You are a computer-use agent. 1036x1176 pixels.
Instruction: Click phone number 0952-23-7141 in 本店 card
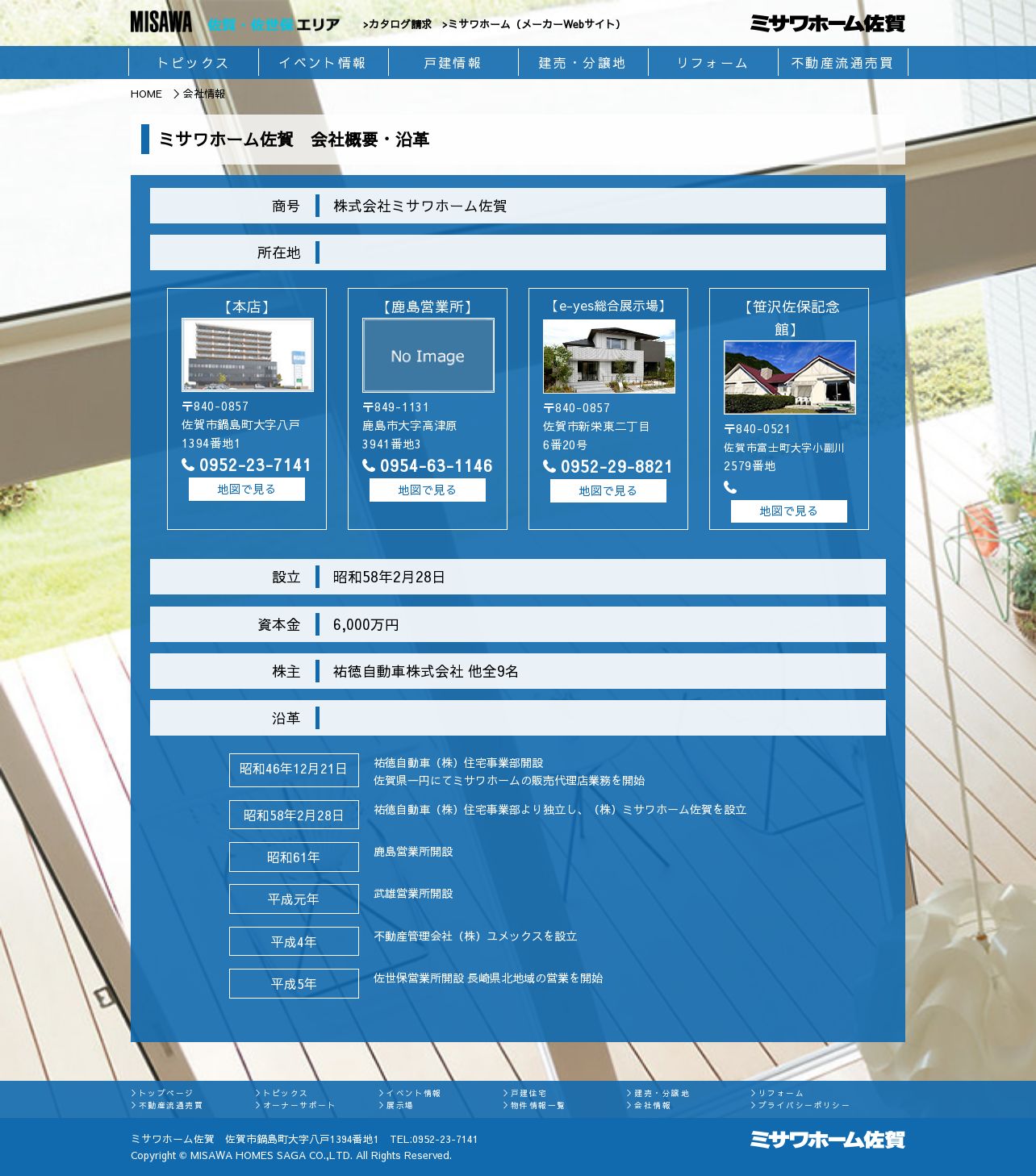[x=255, y=465]
